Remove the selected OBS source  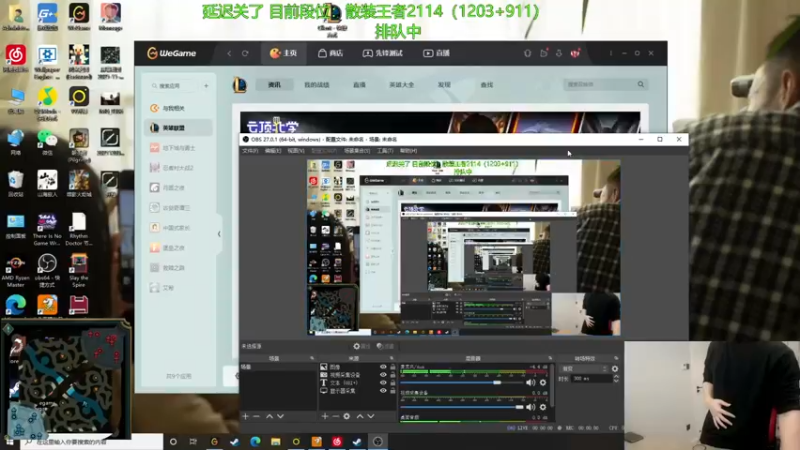coord(335,416)
